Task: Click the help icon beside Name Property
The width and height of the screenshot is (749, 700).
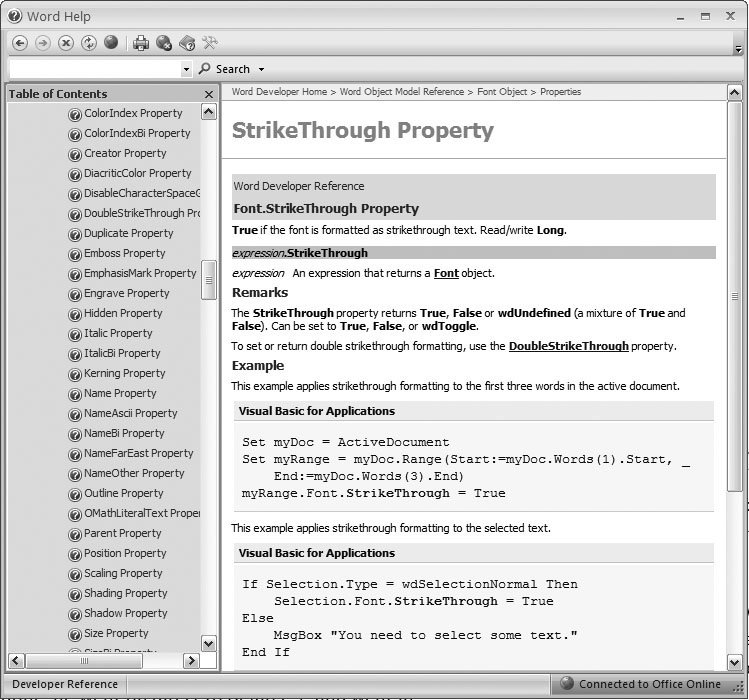Action: click(75, 395)
